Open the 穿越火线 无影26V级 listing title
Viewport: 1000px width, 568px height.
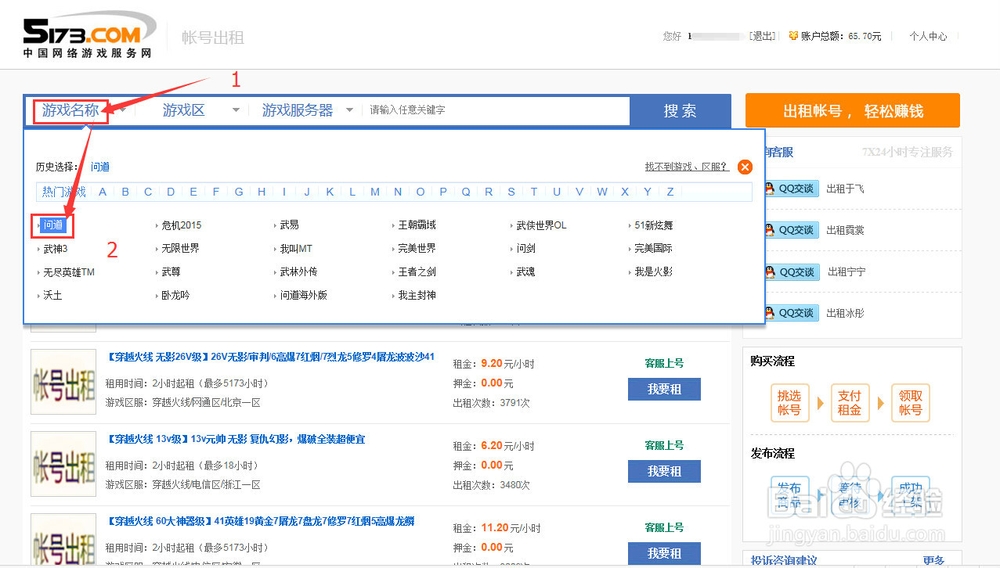pos(270,357)
